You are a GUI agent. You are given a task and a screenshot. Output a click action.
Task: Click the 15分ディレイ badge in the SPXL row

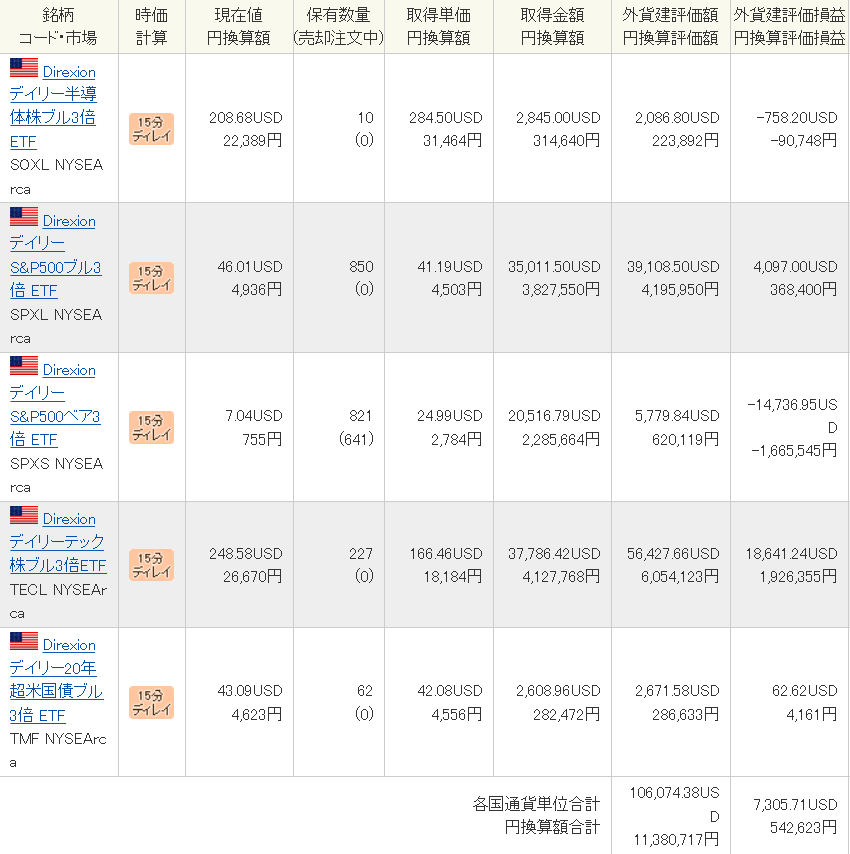click(151, 278)
